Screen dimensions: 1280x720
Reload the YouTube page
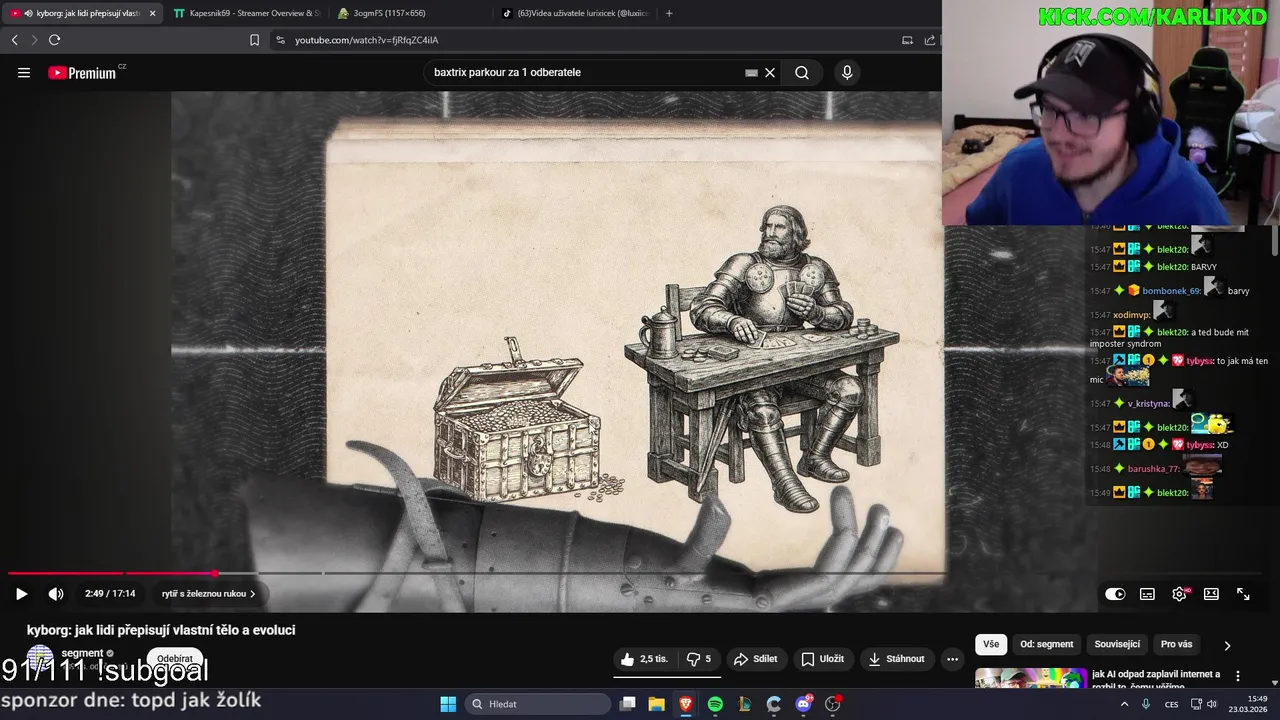(54, 40)
